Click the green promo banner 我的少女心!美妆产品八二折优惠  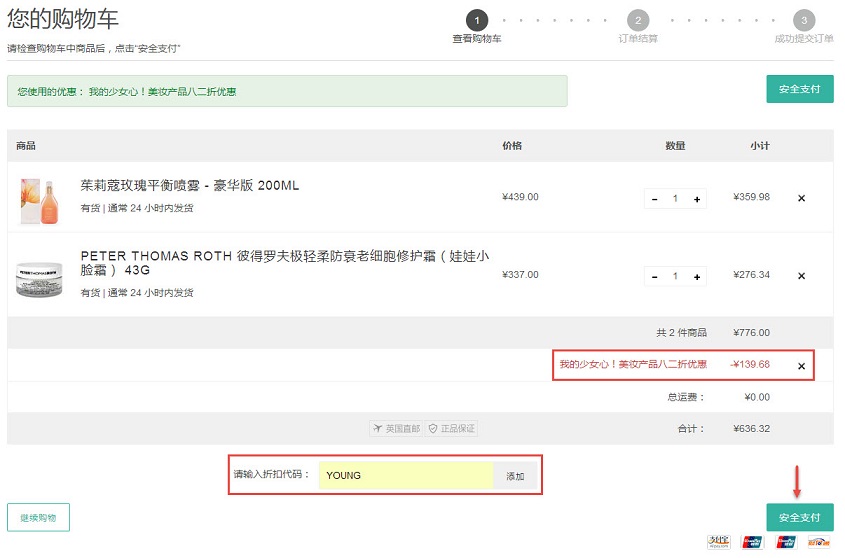coord(287,91)
